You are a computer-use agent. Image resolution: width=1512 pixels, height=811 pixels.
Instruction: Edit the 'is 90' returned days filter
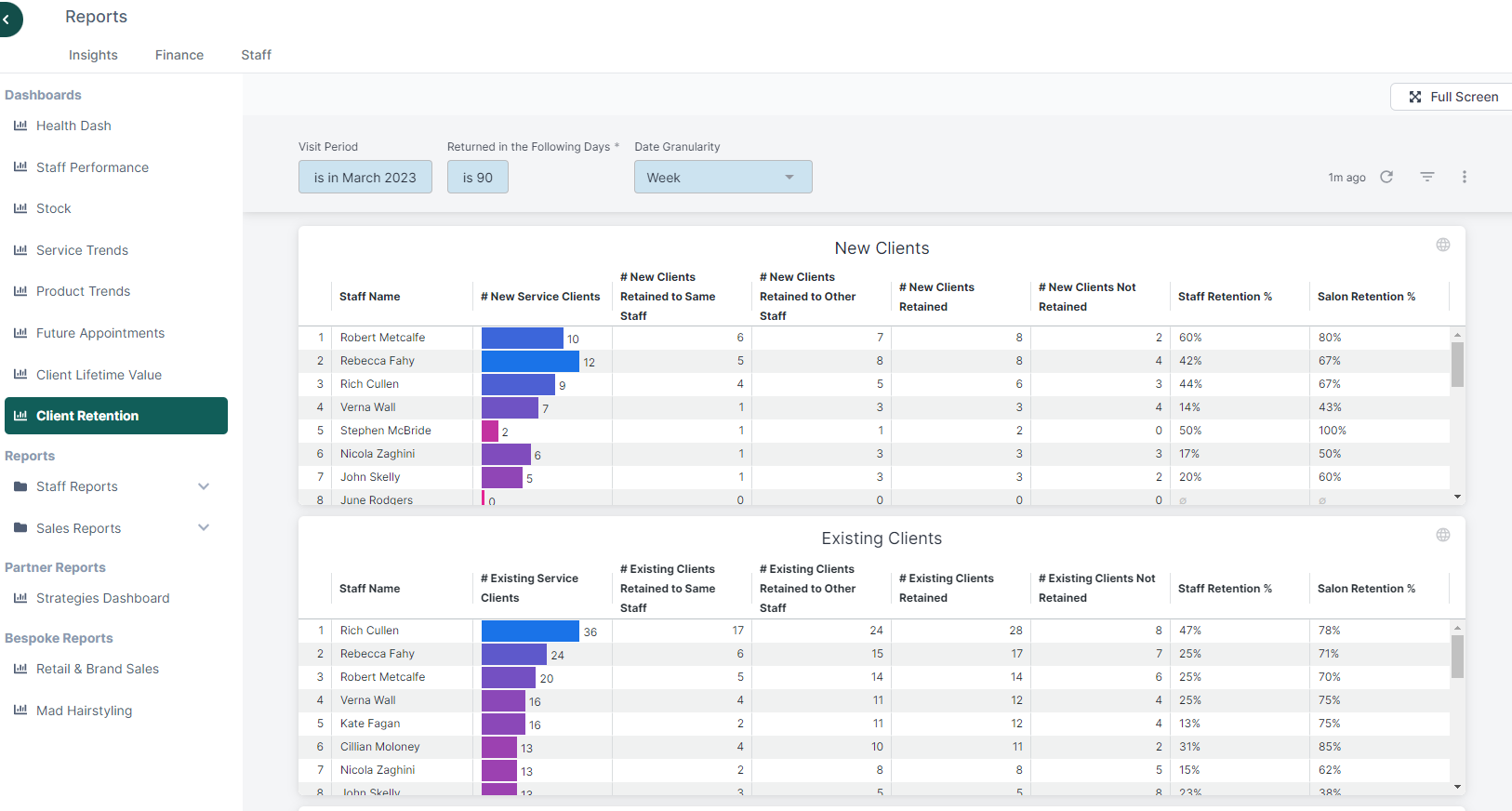[478, 177]
